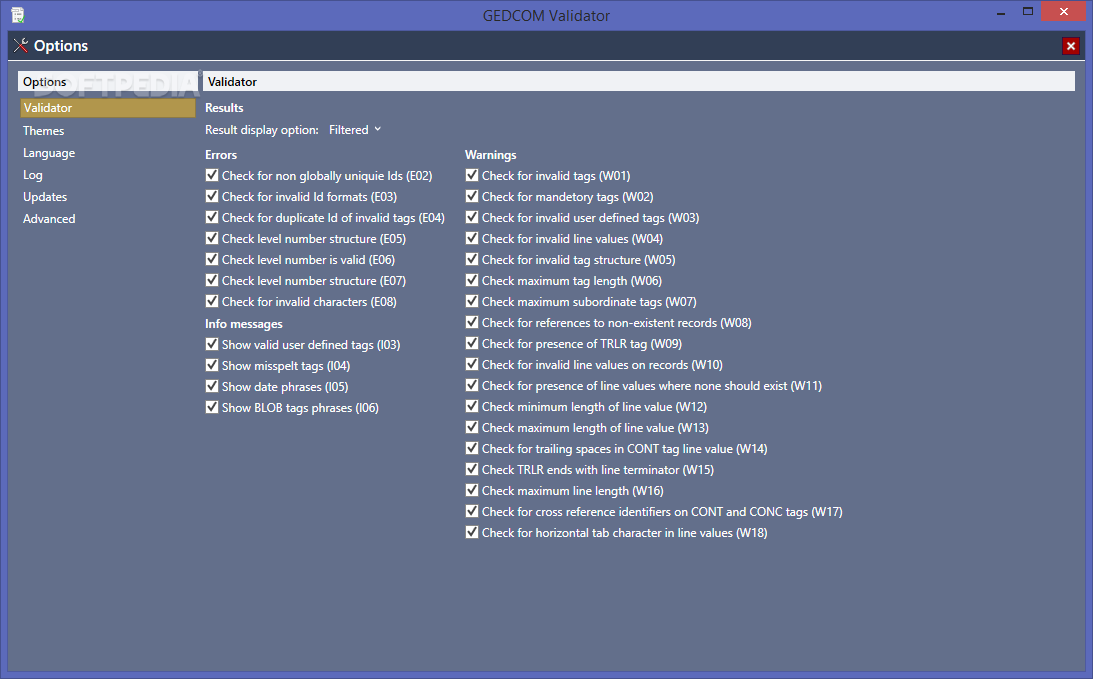The height and width of the screenshot is (679, 1093).
Task: Toggle level number structure check (E05)
Action: pyautogui.click(x=212, y=238)
